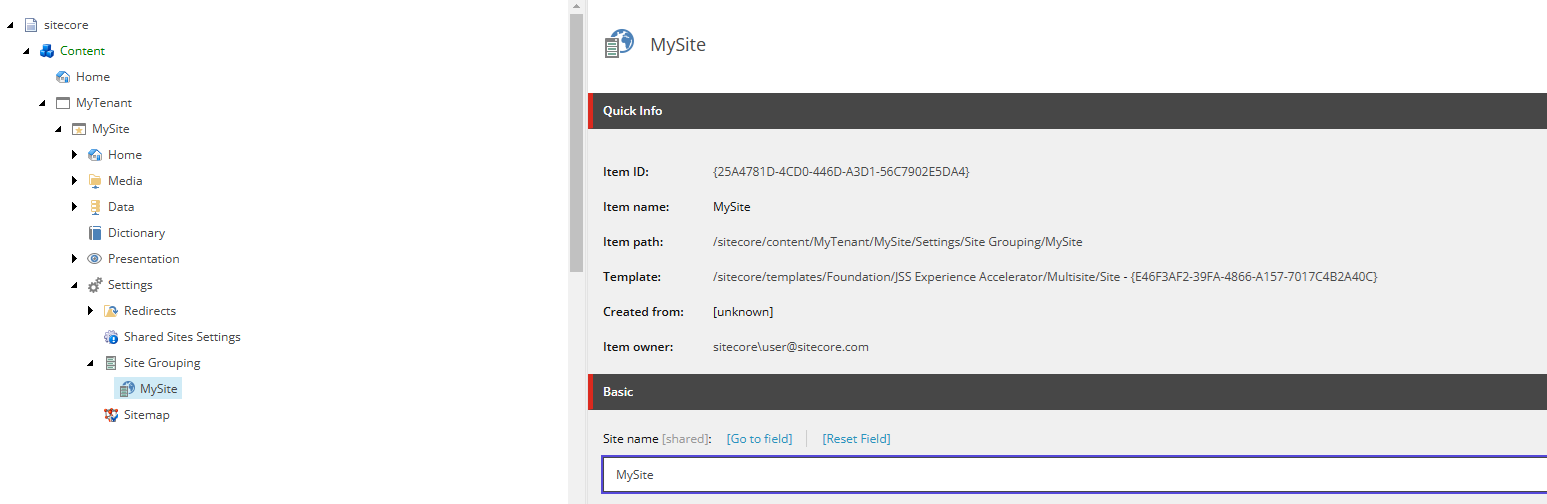
Task: Expand the Presentation node
Action: coord(75,258)
